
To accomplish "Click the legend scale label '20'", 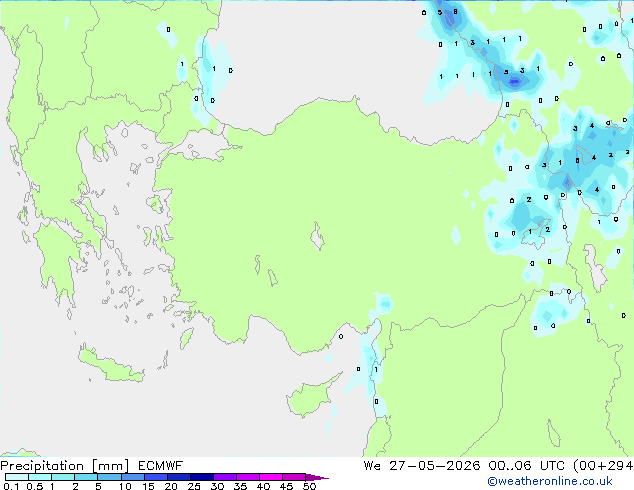I will 171,486.
